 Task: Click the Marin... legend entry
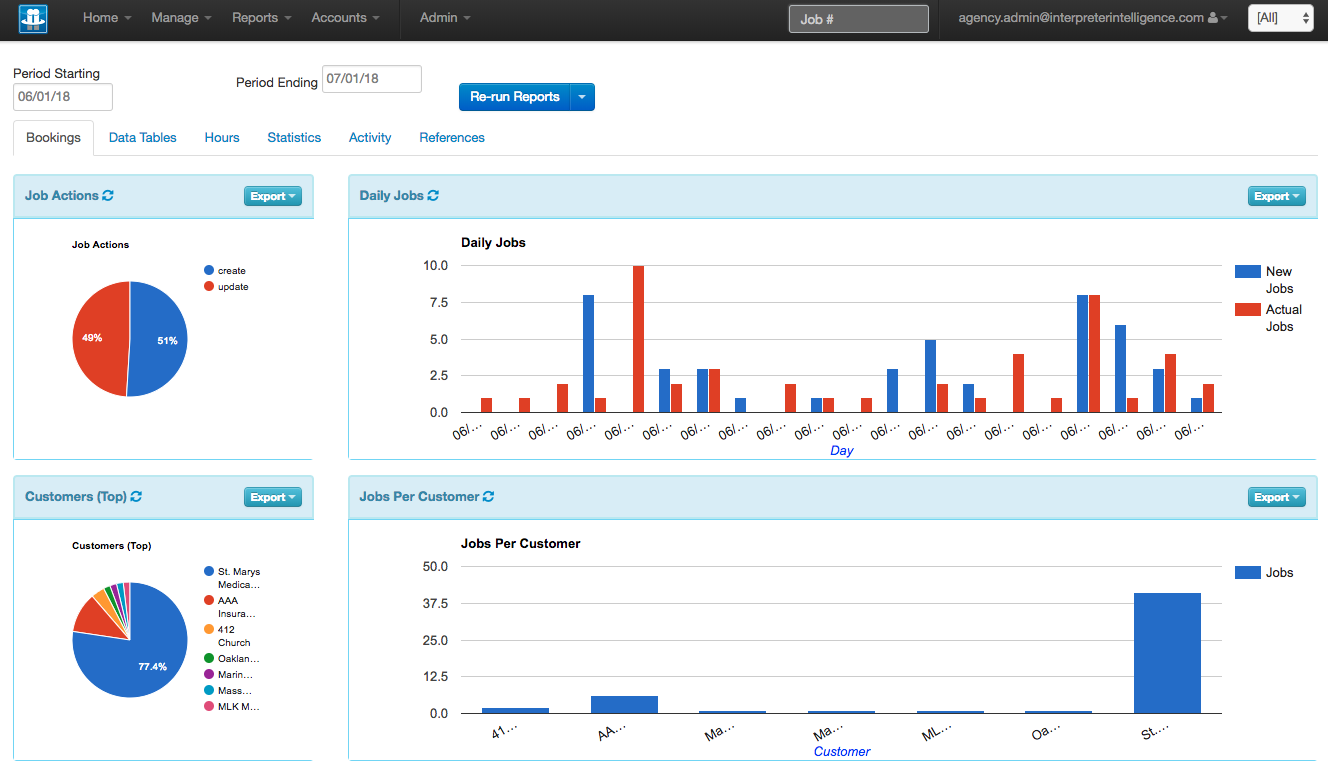(x=229, y=675)
